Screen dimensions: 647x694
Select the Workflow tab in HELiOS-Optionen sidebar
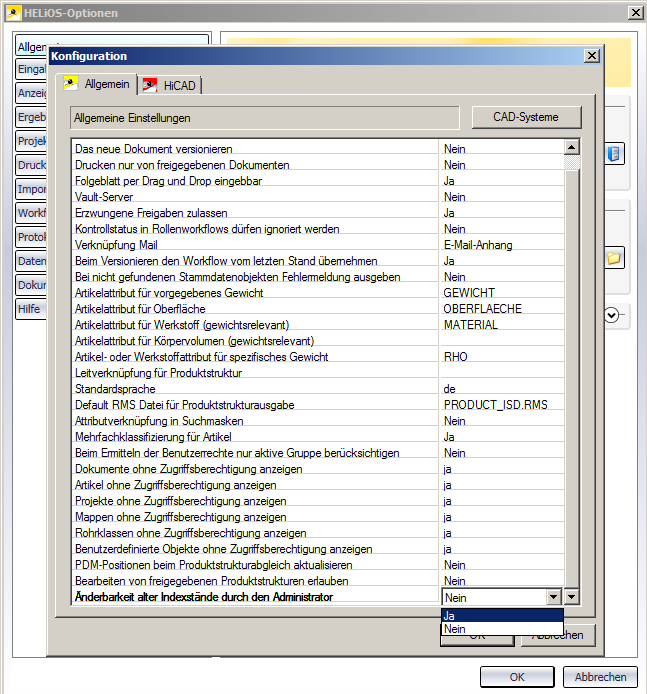click(x=31, y=213)
